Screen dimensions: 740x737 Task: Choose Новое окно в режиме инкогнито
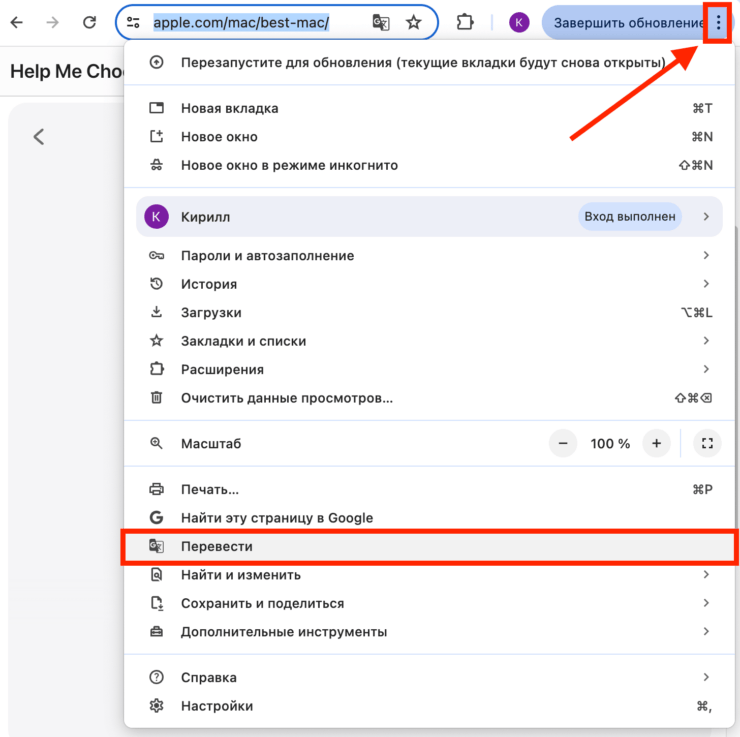(289, 165)
